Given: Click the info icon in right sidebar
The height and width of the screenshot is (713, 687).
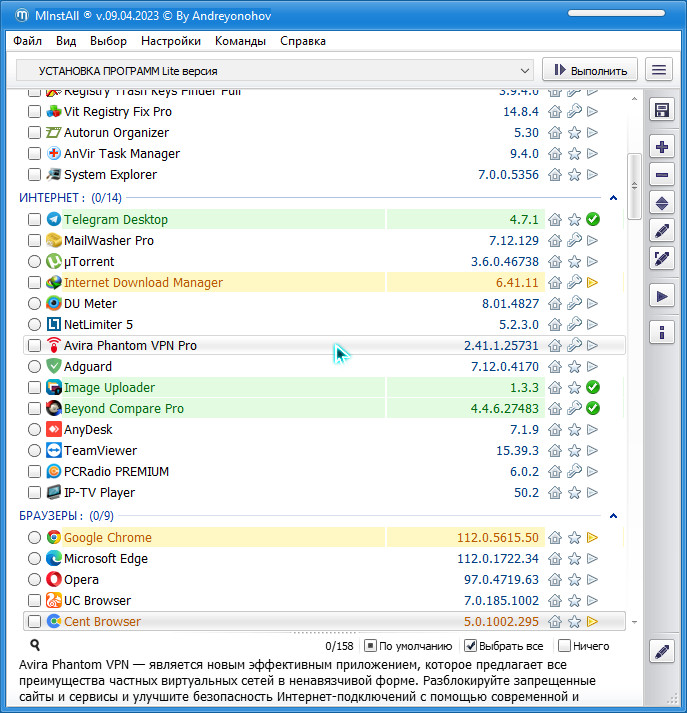Looking at the screenshot, I should [x=661, y=332].
